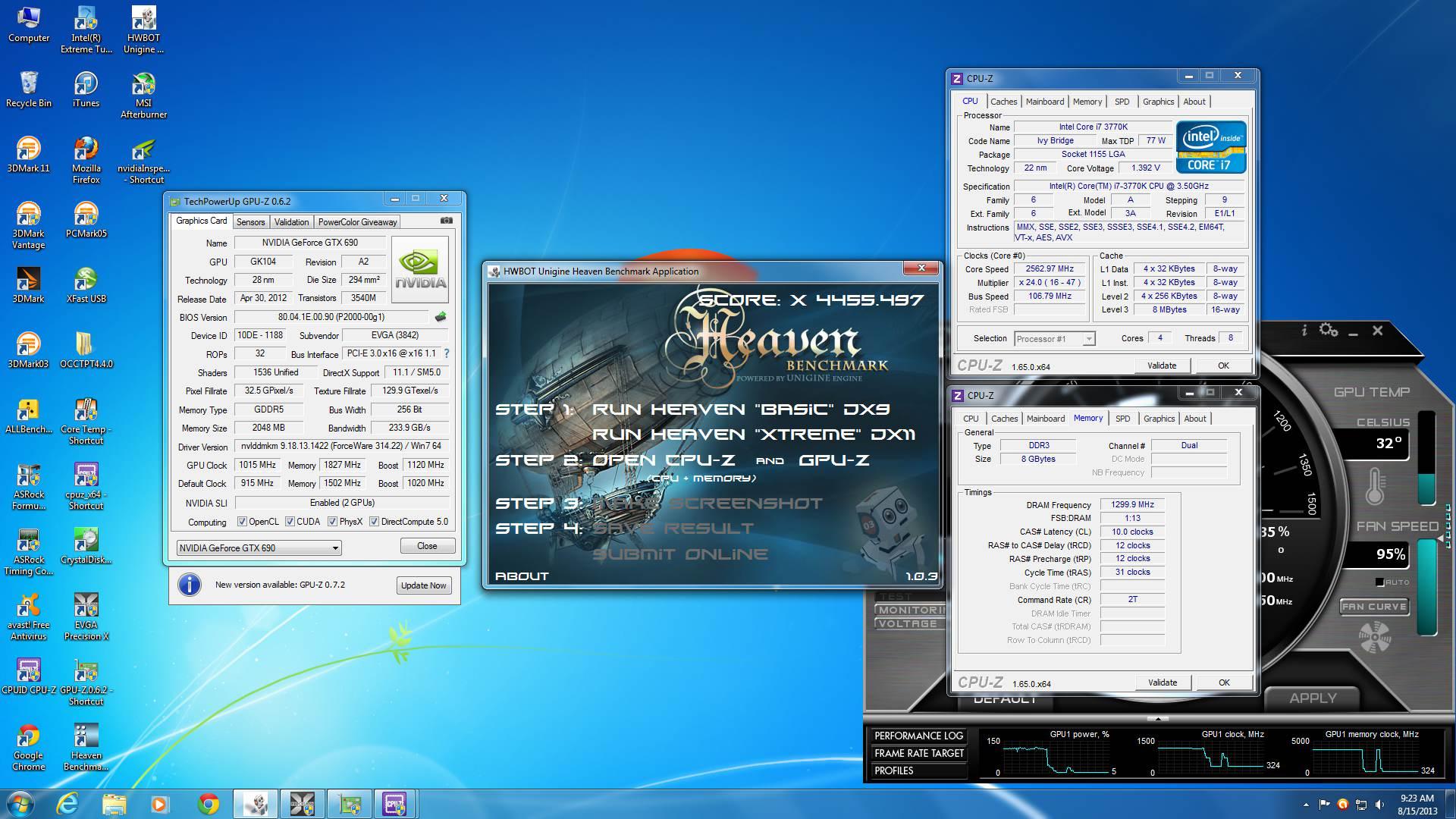Screen dimensions: 1456x819
Task: Open Core Temp shortcut icon
Action: (x=86, y=422)
